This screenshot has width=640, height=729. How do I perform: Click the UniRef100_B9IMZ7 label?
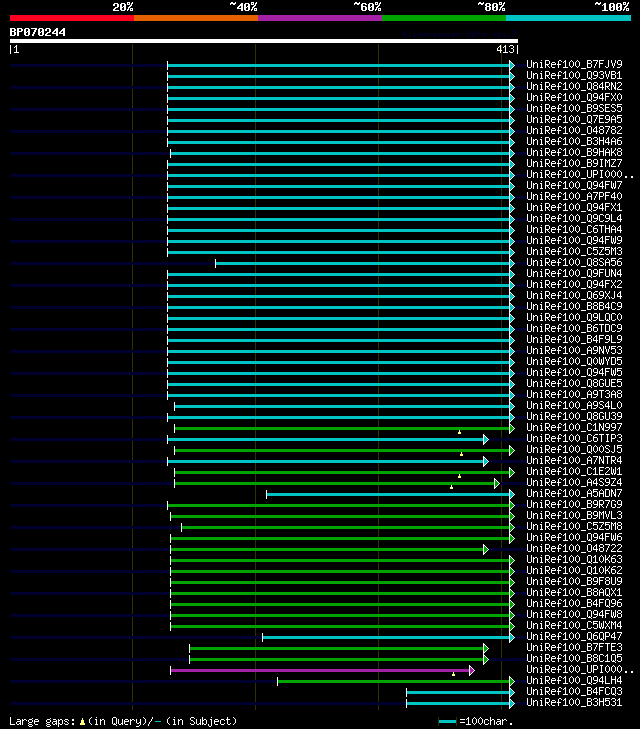coord(574,163)
